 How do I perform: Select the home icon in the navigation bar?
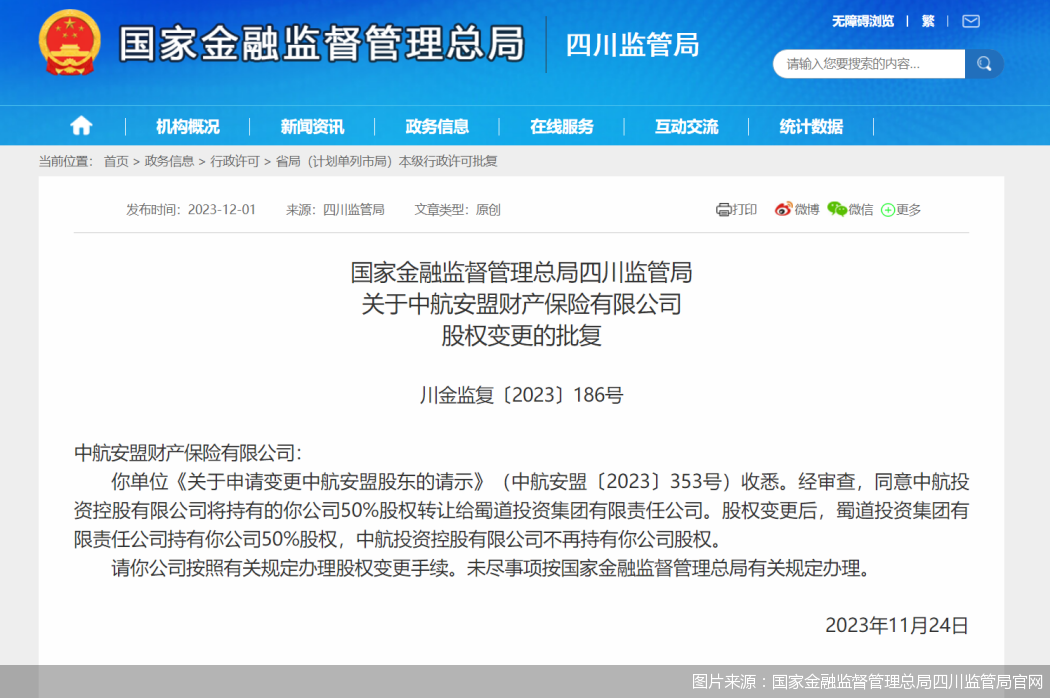80,125
